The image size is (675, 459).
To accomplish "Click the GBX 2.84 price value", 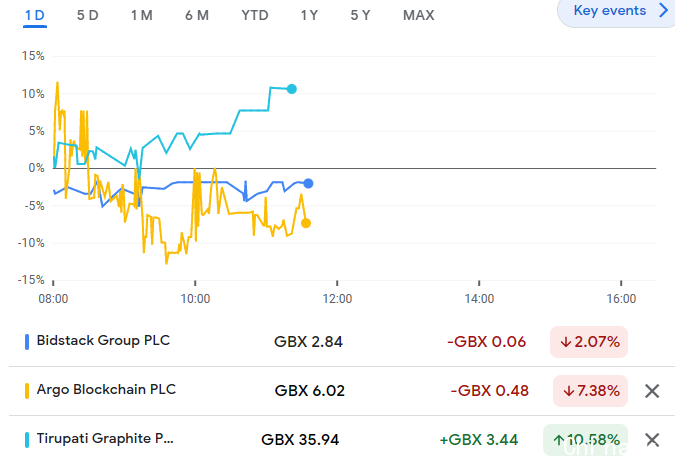I will coord(308,342).
